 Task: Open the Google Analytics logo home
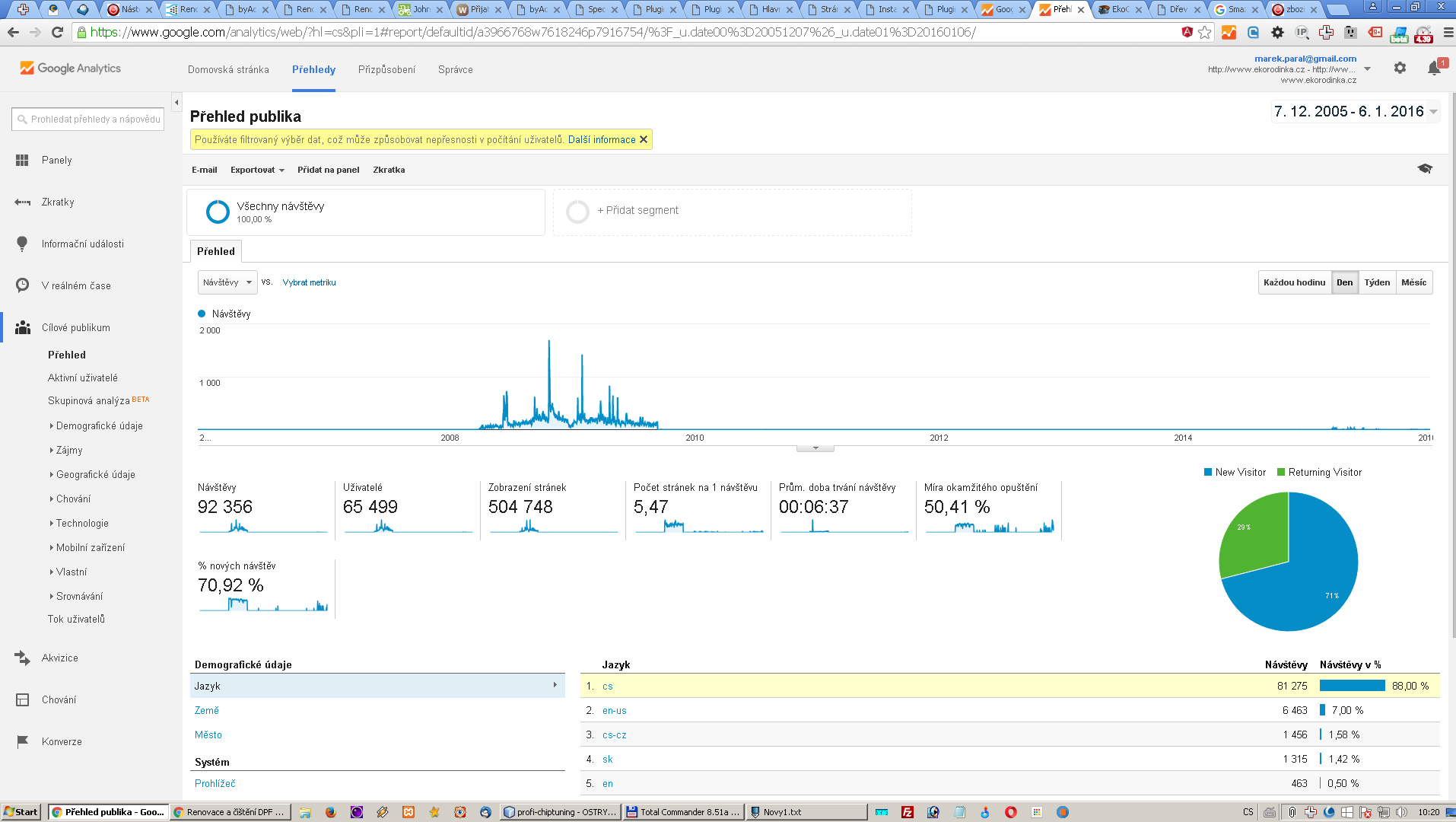click(71, 68)
